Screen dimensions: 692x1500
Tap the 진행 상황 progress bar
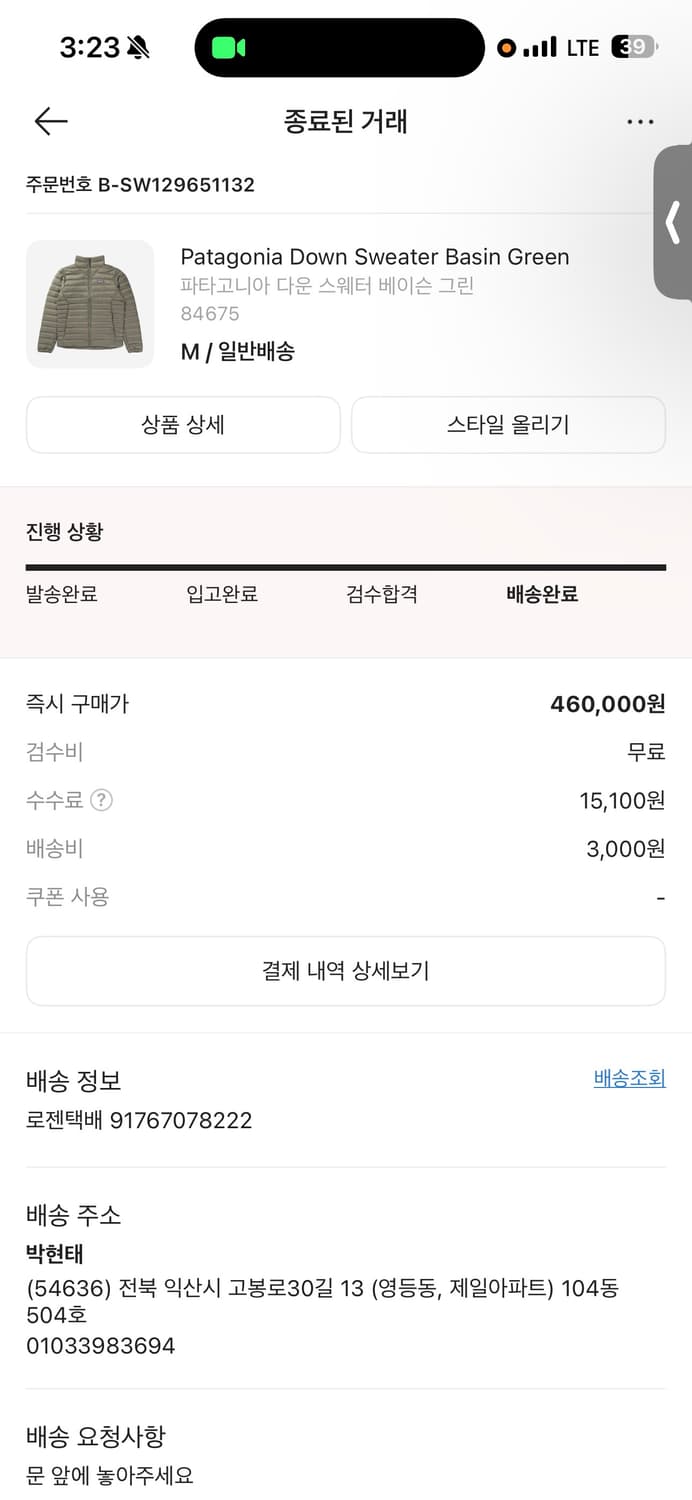346,568
